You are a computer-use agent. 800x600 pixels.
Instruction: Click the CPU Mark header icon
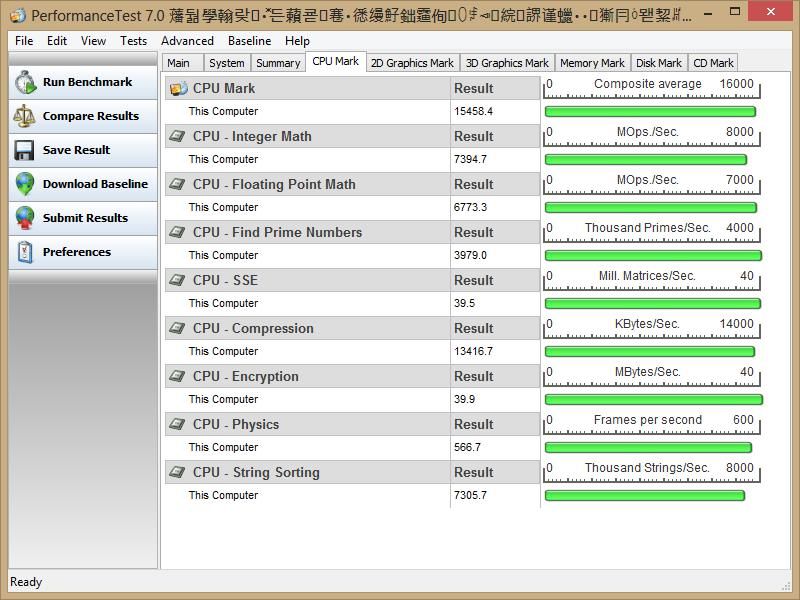coord(179,88)
